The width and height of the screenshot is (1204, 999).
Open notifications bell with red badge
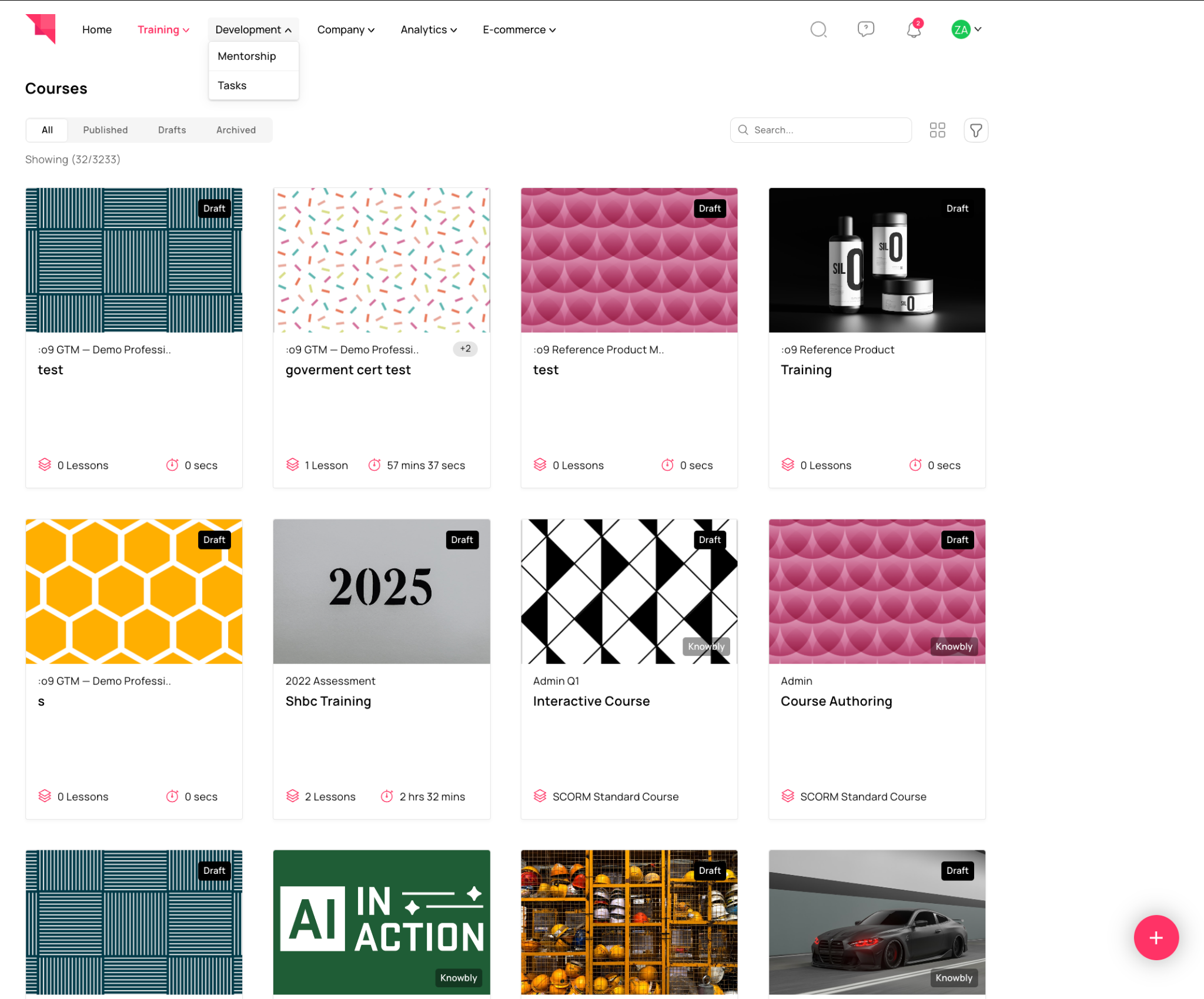(x=913, y=29)
